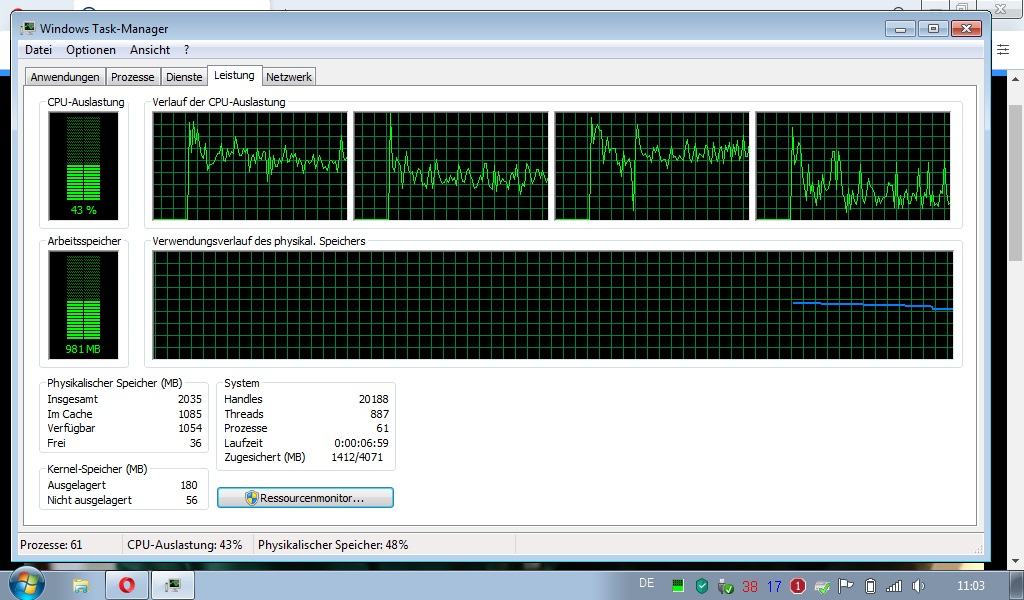Click the red 38 temperature tray icon
Viewport: 1024px width, 600px height.
(x=750, y=586)
